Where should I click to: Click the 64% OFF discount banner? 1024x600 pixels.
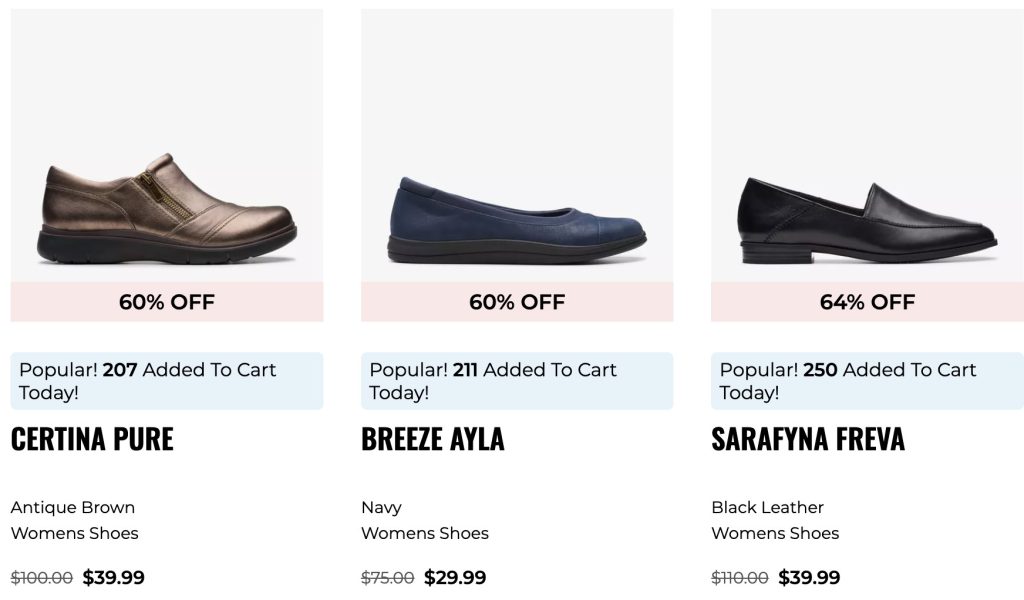coord(867,302)
